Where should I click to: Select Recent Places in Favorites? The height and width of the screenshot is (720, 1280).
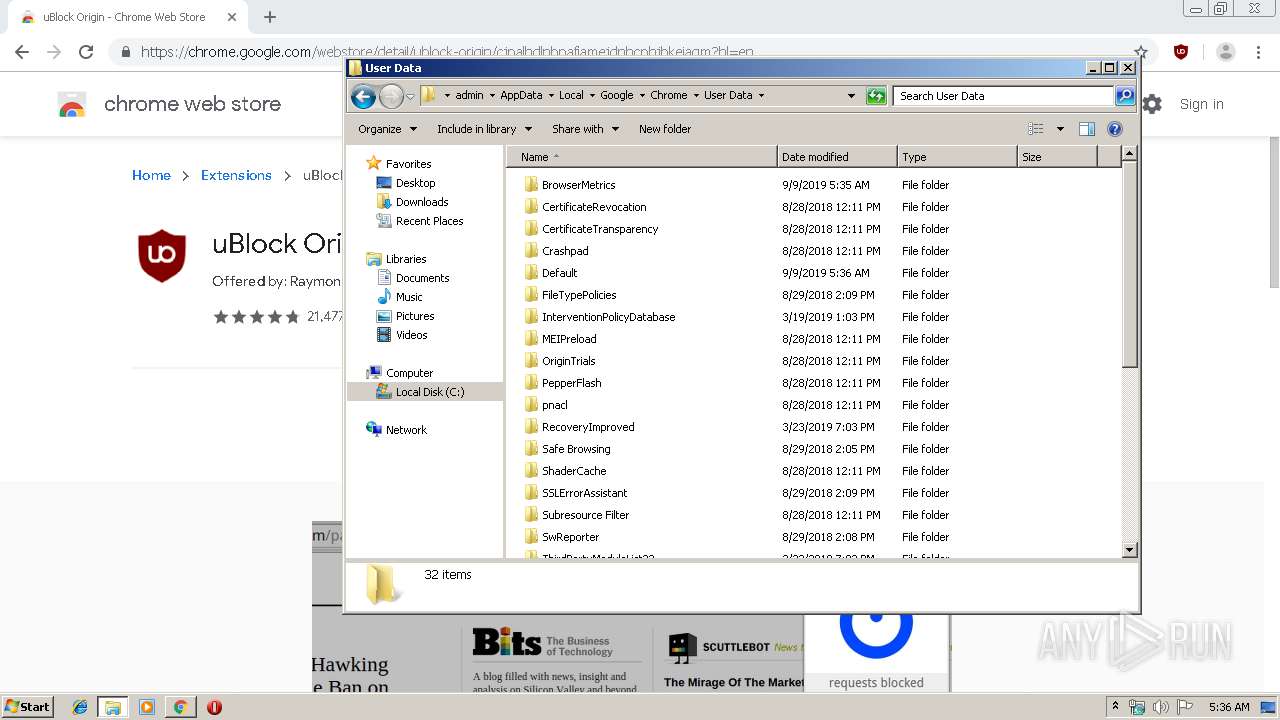tap(429, 221)
